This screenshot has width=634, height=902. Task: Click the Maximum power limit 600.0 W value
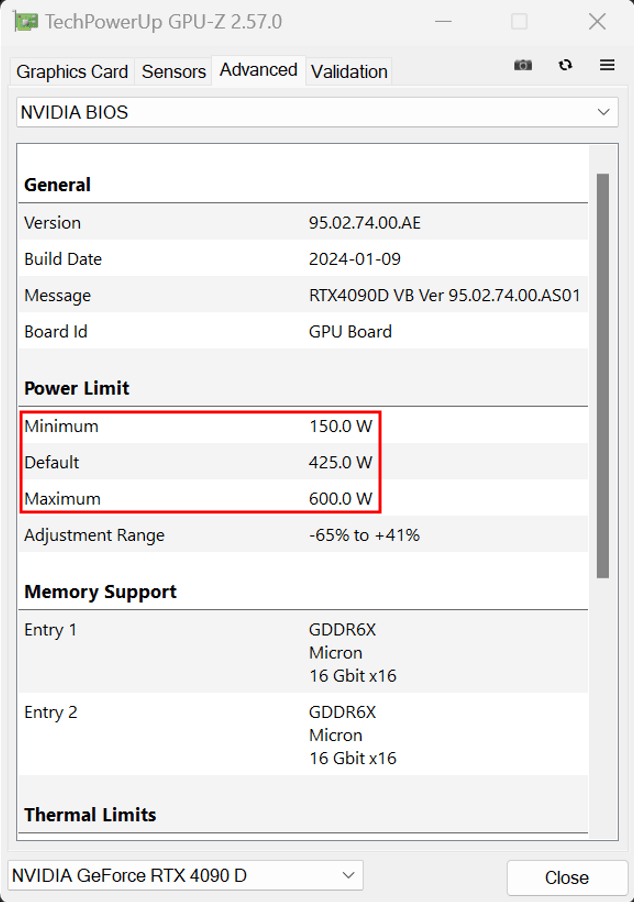[340, 498]
